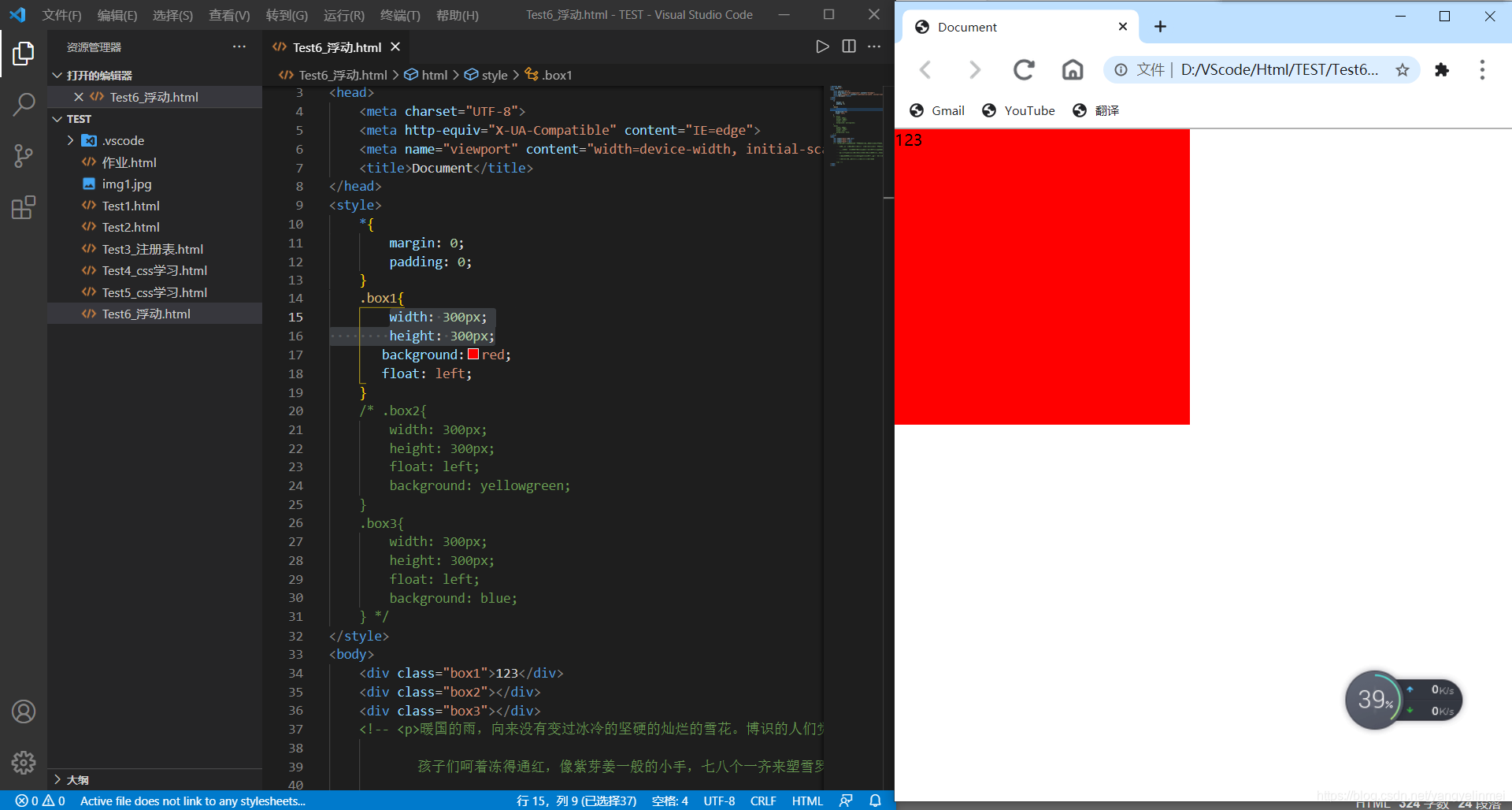The width and height of the screenshot is (1512, 810).
Task: Click the Chrome address bar URL
Action: pos(1280,69)
